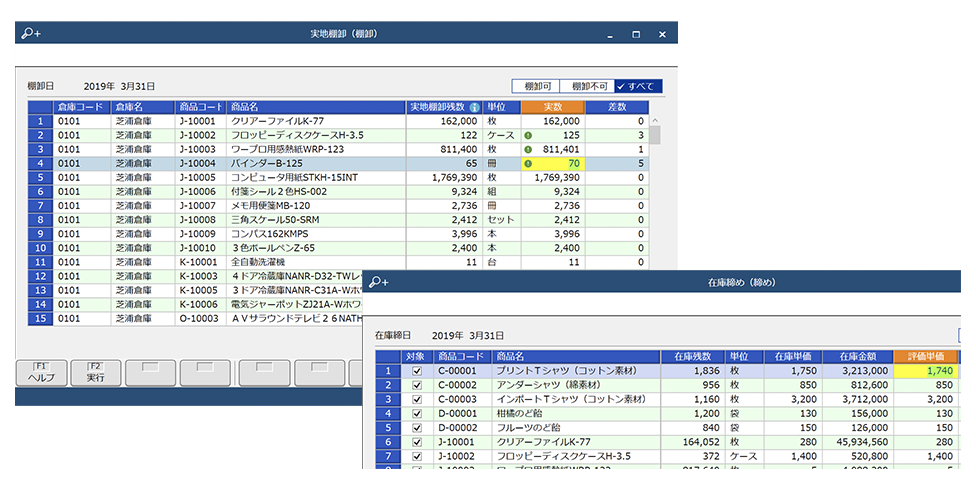Select row number 6 in 在庫締め table
This screenshot has width=976, height=481.
(388, 442)
